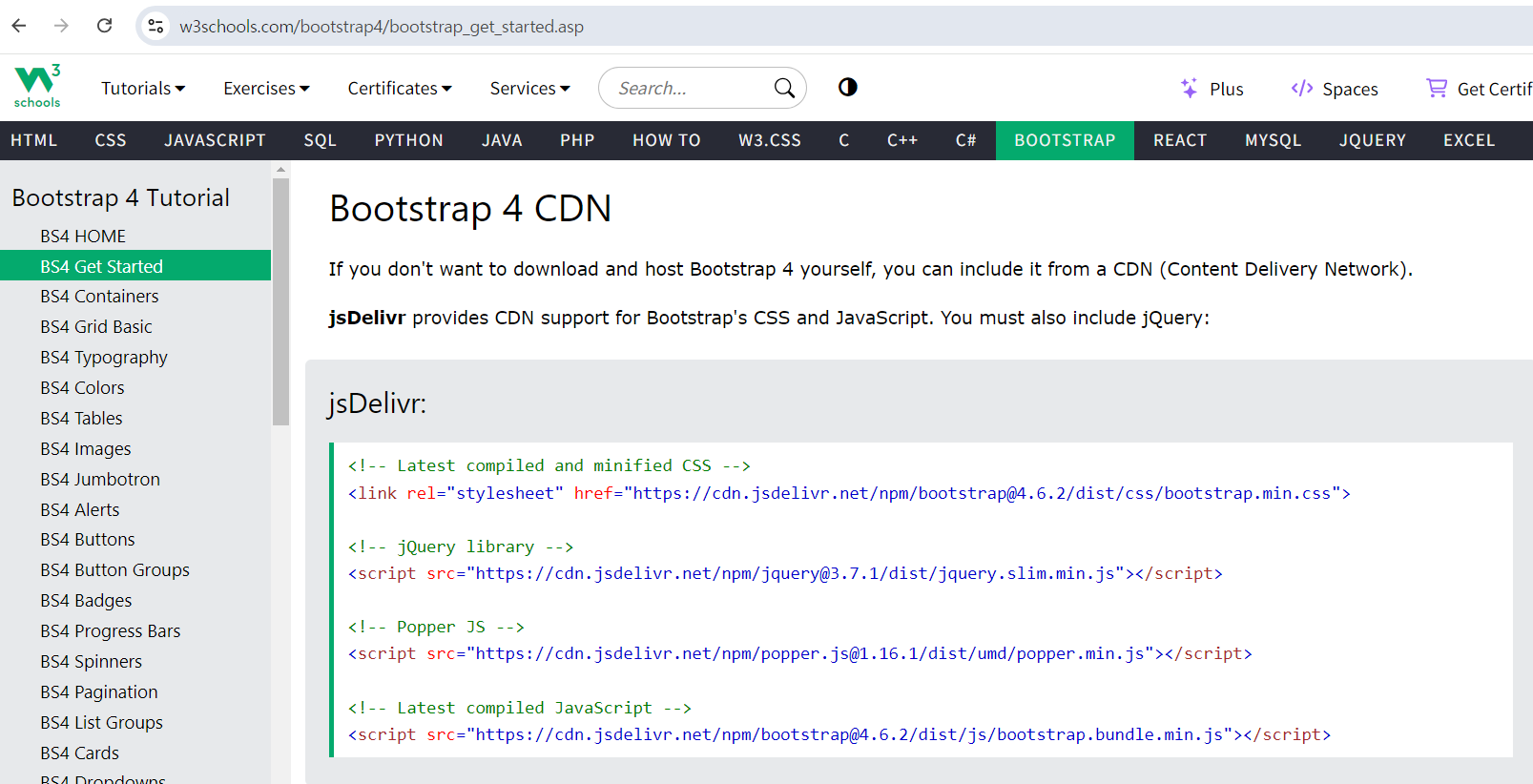Click the bootstrap.bundle.min.js script line
Screen dimensions: 1533x784
pos(839,734)
